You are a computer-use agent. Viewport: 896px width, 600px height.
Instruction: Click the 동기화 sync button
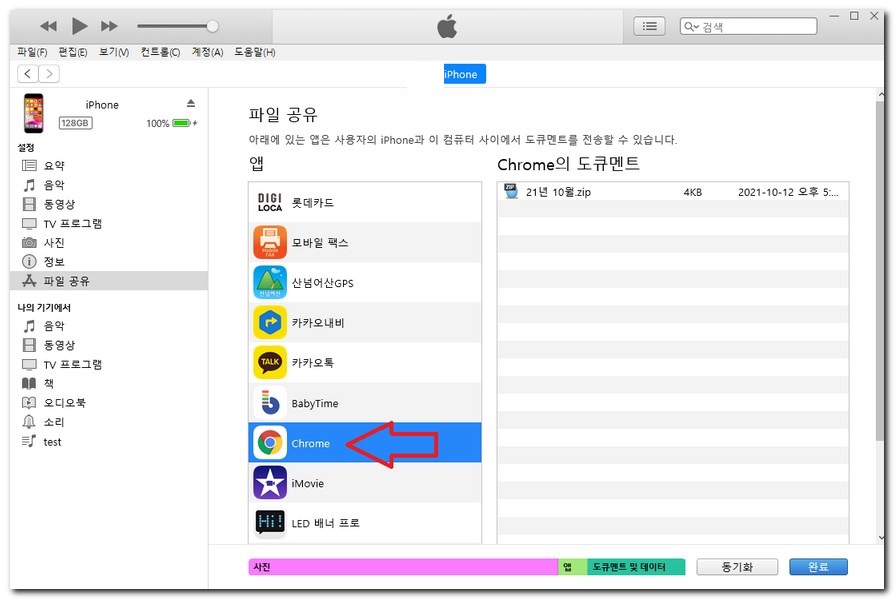click(x=737, y=567)
